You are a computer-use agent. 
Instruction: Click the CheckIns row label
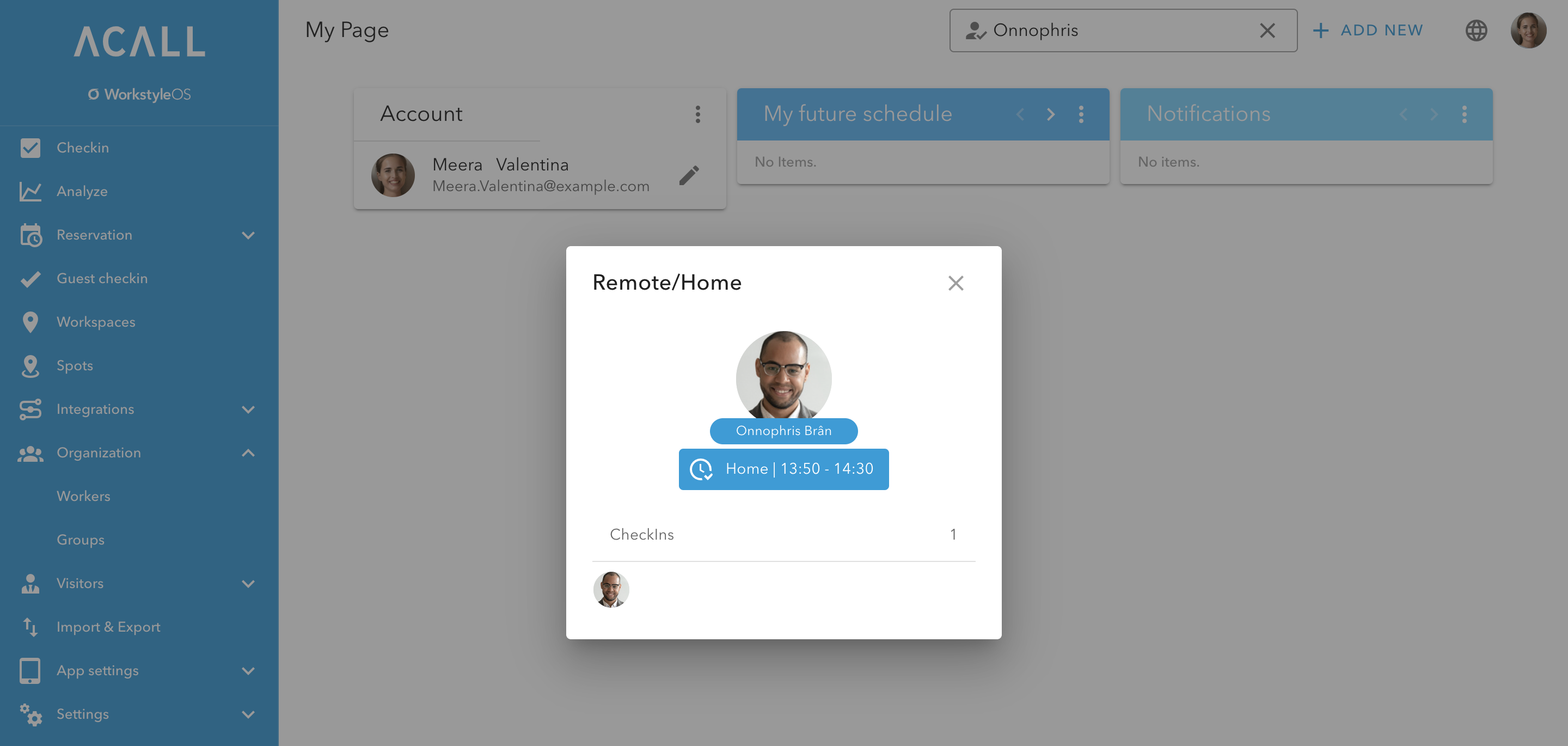pyautogui.click(x=641, y=535)
